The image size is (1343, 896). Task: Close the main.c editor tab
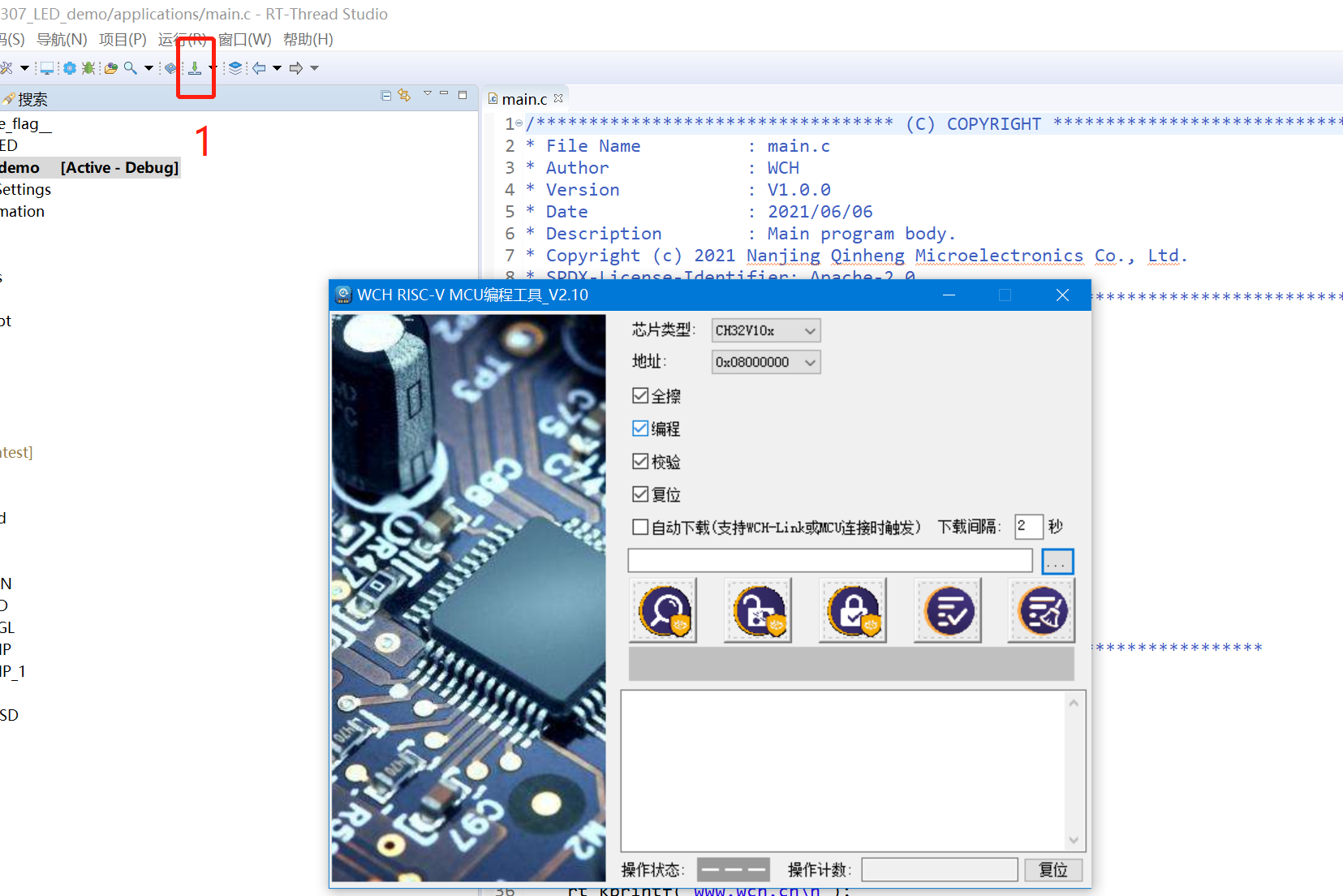(x=558, y=98)
